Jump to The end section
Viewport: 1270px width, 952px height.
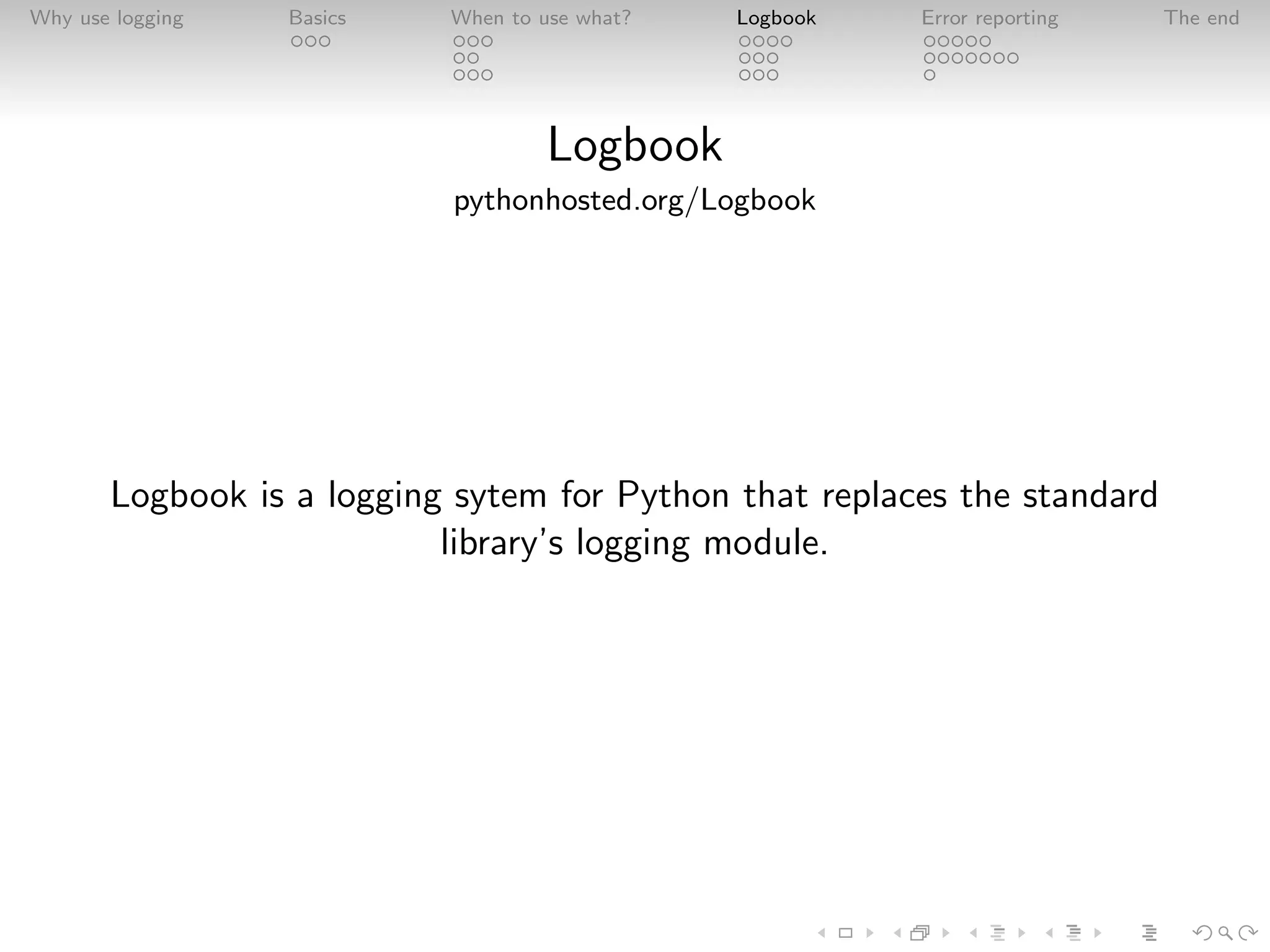(1201, 18)
